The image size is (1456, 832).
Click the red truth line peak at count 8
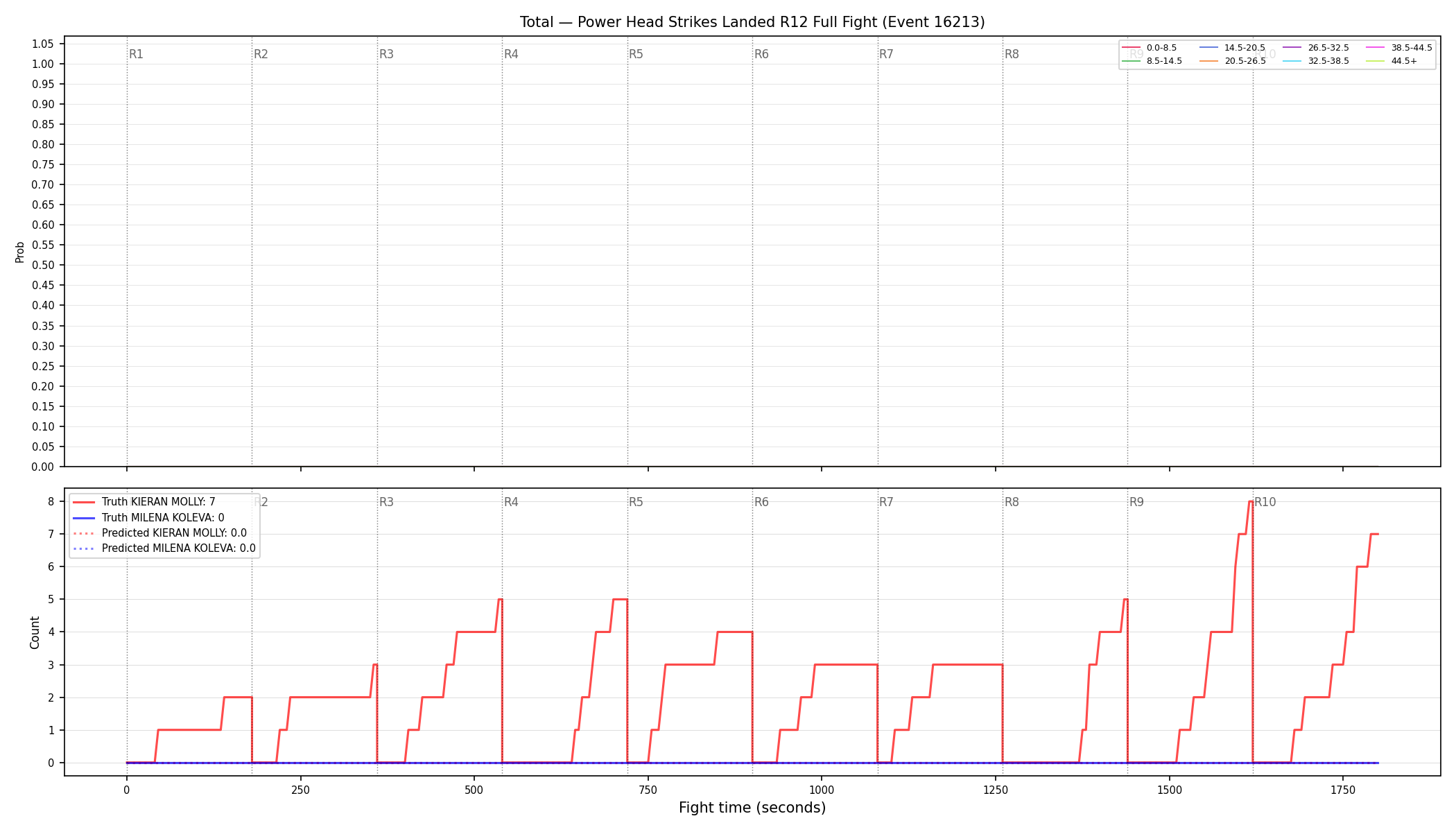[1250, 501]
